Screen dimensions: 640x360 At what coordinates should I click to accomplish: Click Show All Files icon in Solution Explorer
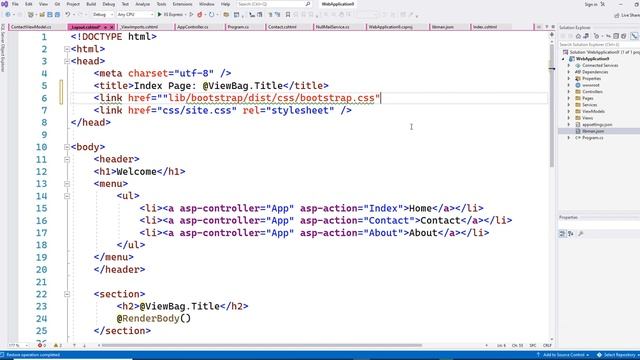[x=624, y=36]
